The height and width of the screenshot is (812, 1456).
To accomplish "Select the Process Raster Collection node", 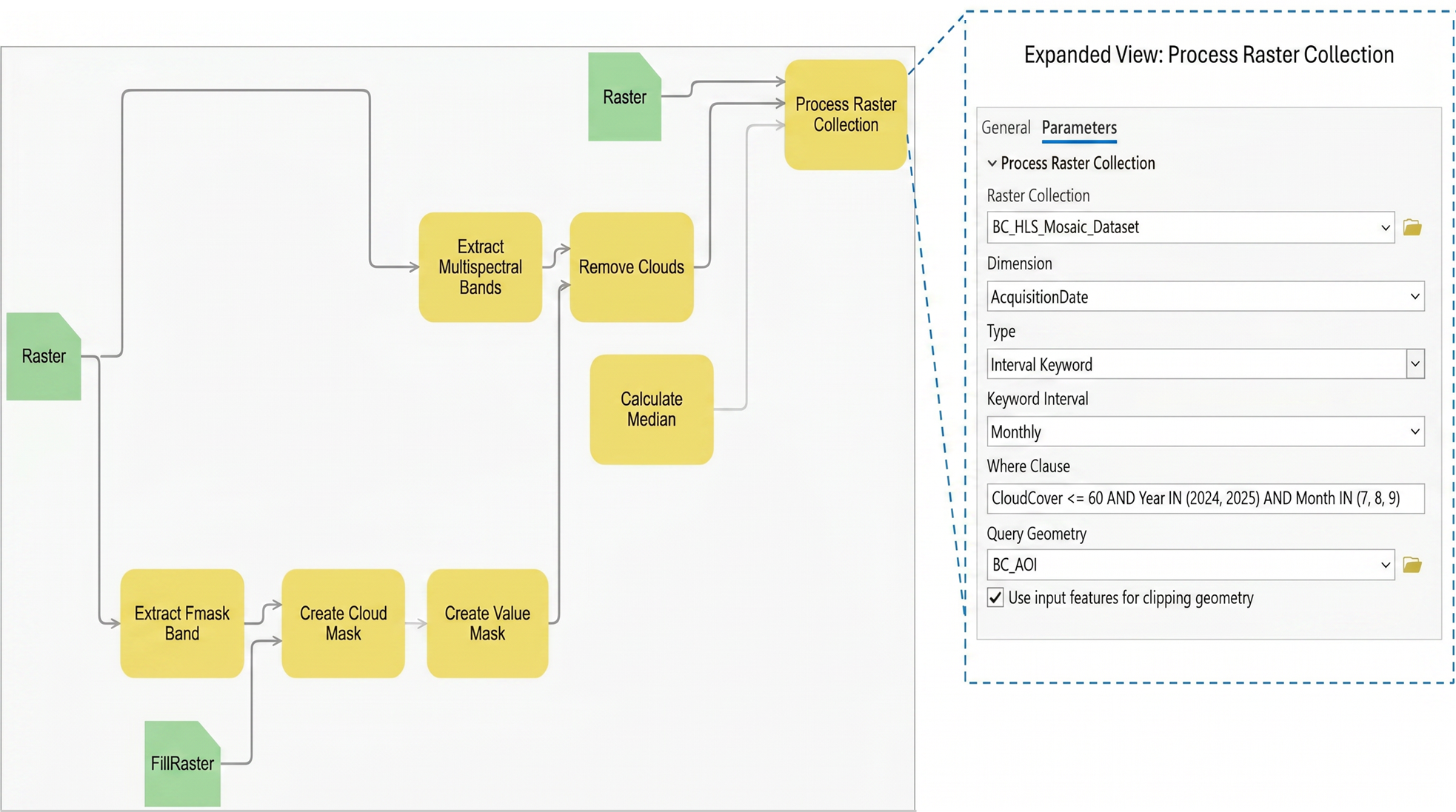I will point(846,115).
